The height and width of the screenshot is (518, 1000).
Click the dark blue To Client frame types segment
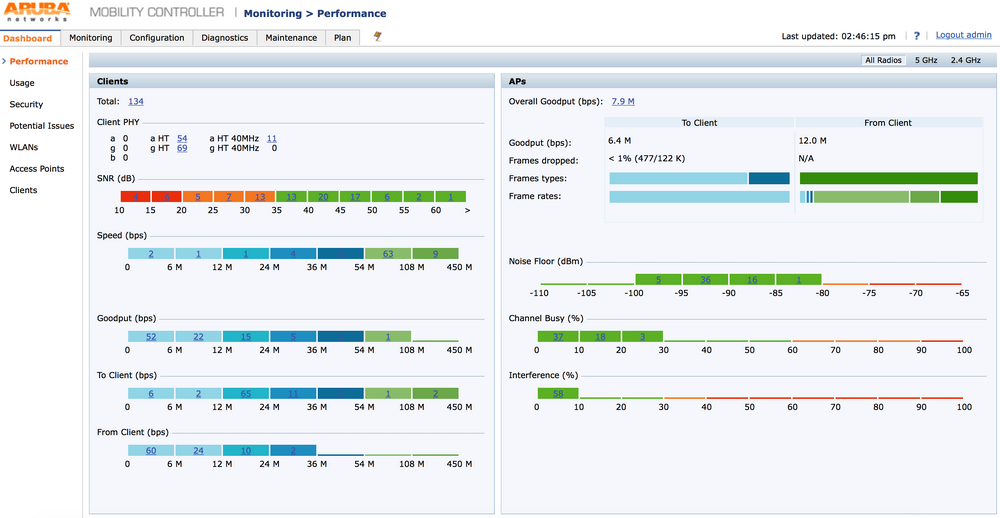[x=769, y=179]
